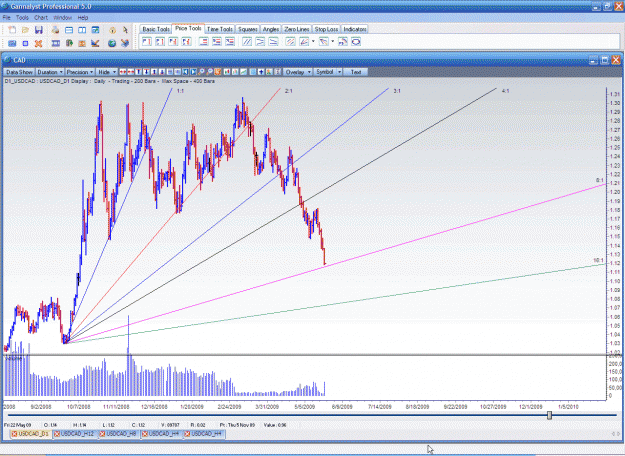Switch to the Squares tab
The image size is (625, 456).
tap(248, 29)
